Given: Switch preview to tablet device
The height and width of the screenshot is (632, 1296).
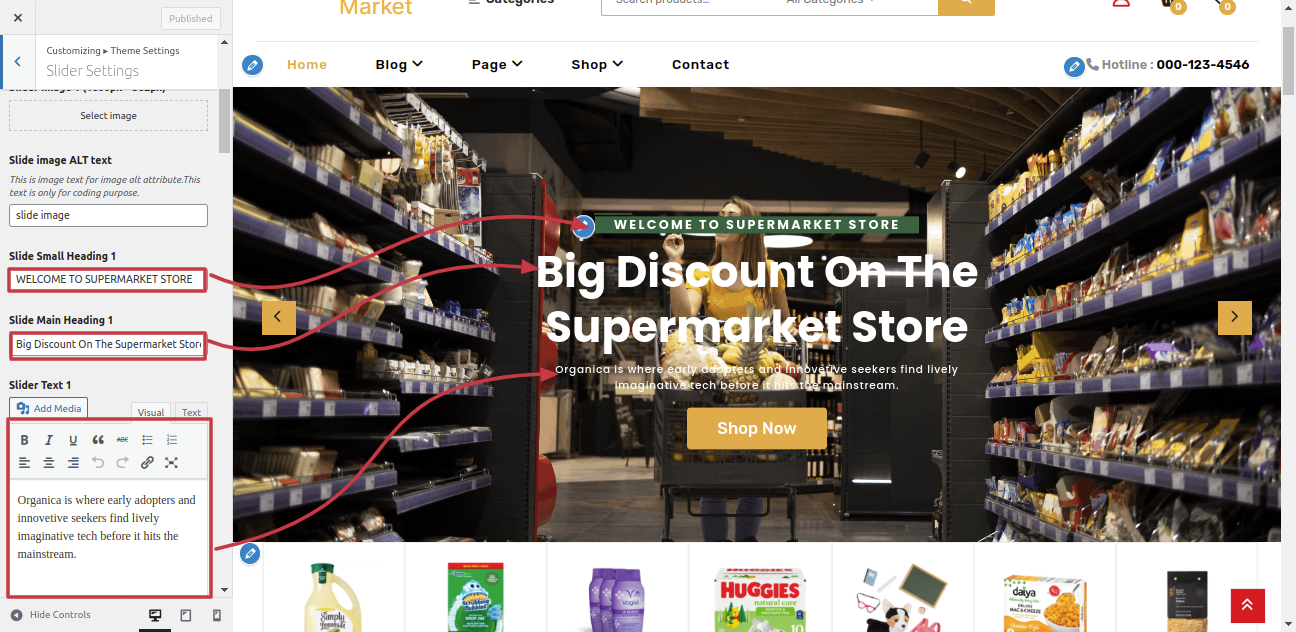Looking at the screenshot, I should coord(186,615).
